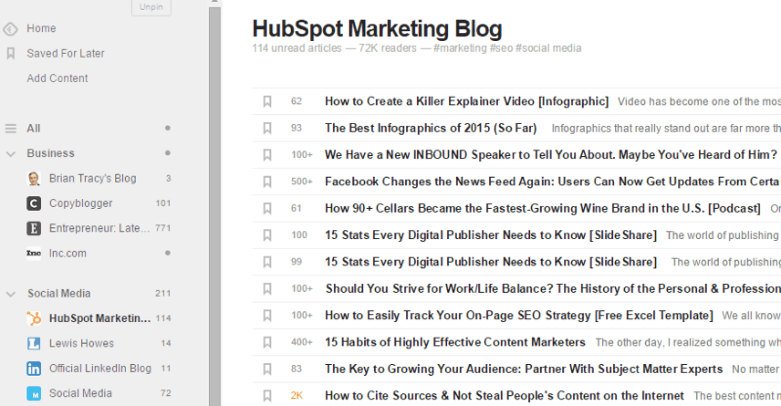Save Best Infographics of 2015 for later
The height and width of the screenshot is (406, 781).
click(x=267, y=129)
